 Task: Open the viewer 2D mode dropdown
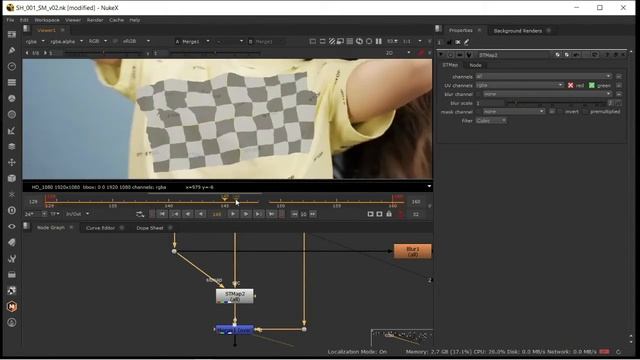point(398,53)
